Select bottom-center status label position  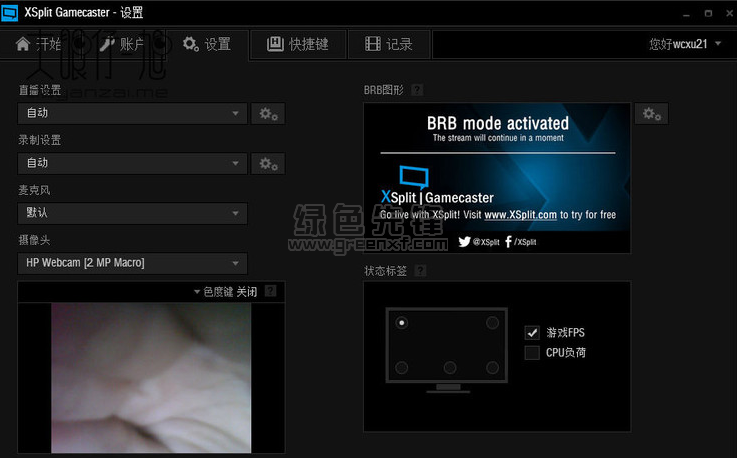[x=450, y=367]
